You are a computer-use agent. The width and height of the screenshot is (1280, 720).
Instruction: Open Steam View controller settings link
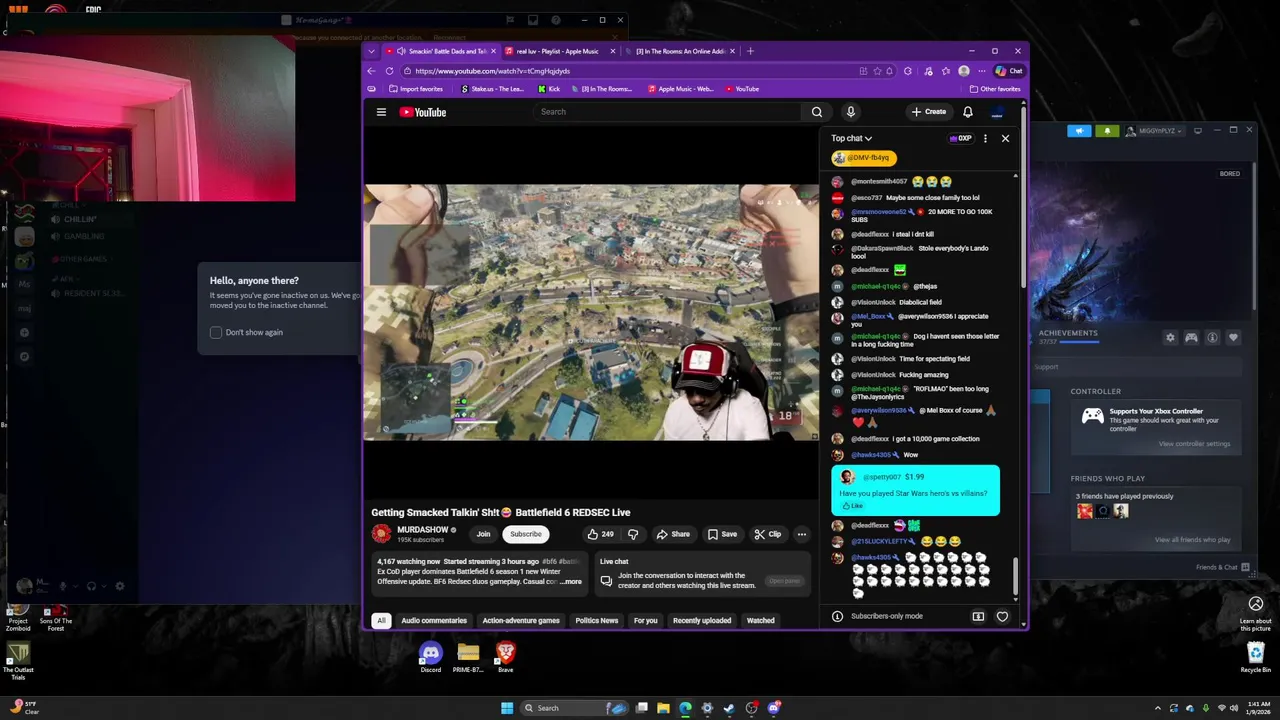click(x=1194, y=444)
